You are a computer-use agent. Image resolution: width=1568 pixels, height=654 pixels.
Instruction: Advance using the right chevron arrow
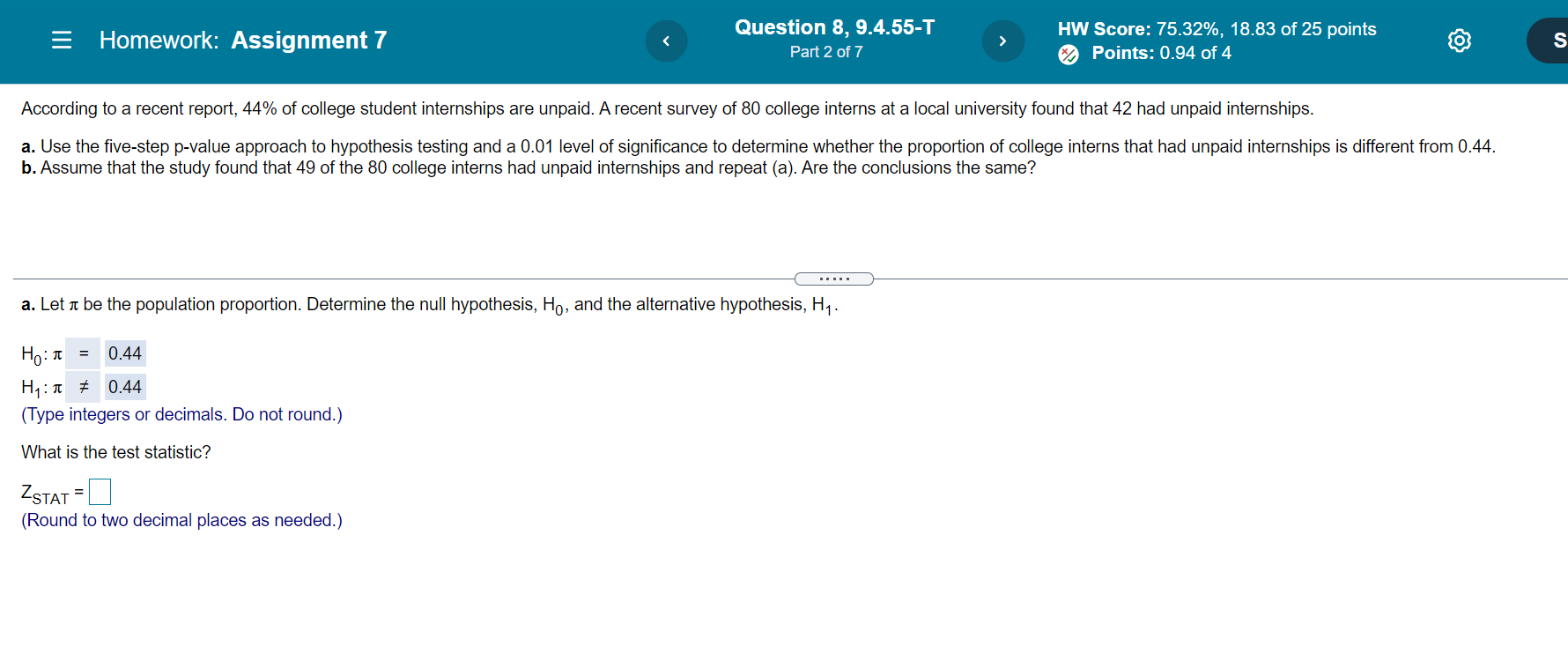(1003, 41)
